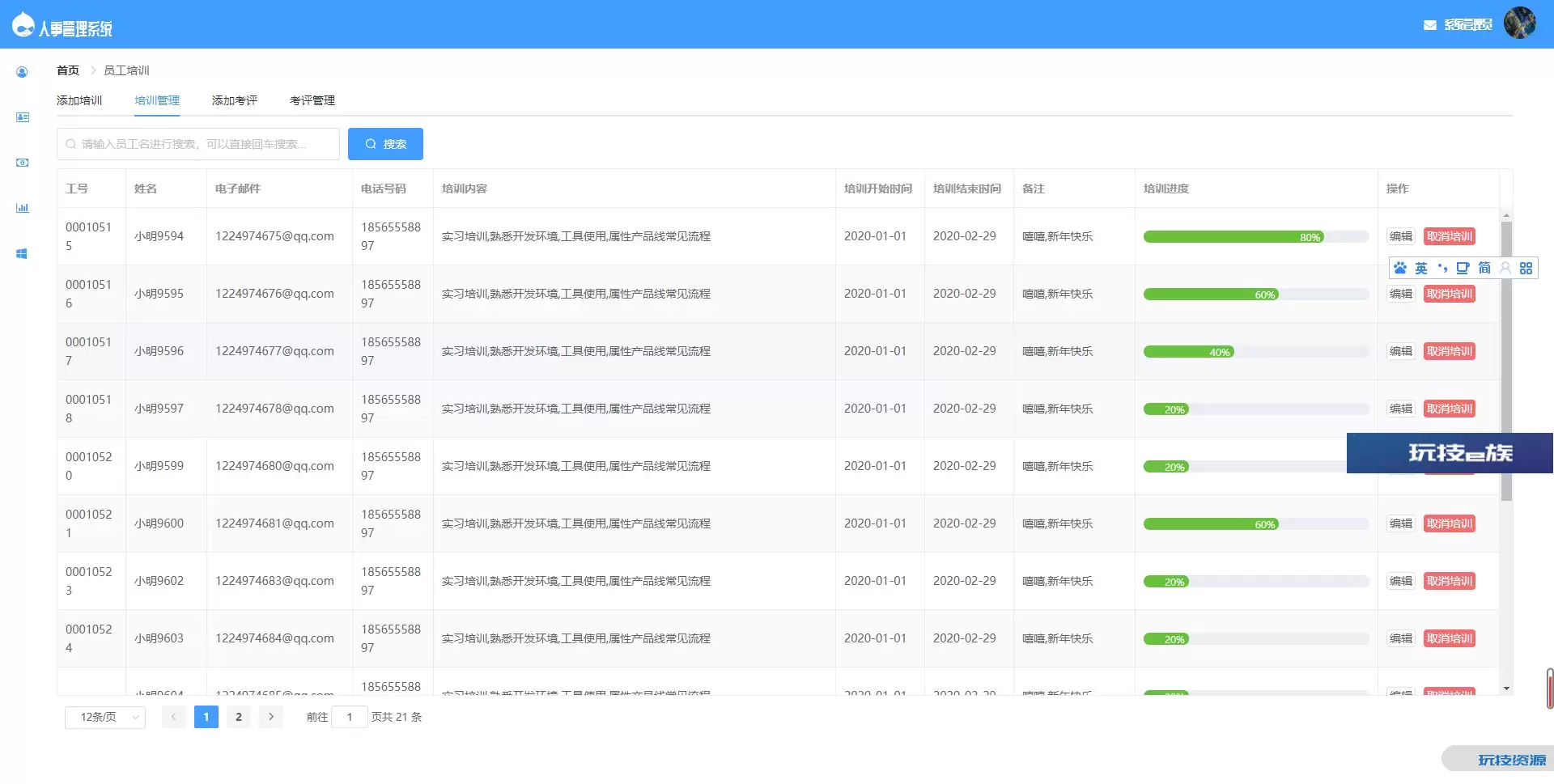Toggle IME English/Chinese mode '英'
The height and width of the screenshot is (784, 1554).
click(1421, 268)
